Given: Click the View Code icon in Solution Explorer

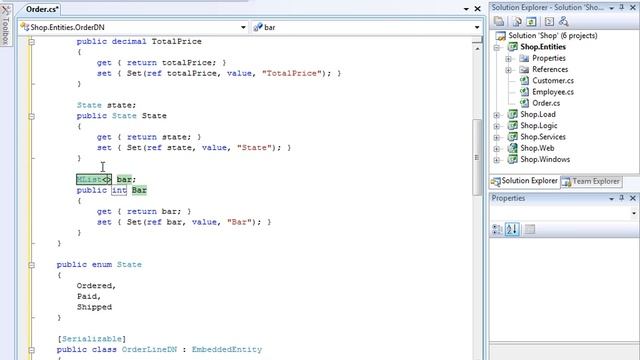Looking at the screenshot, I should [549, 21].
